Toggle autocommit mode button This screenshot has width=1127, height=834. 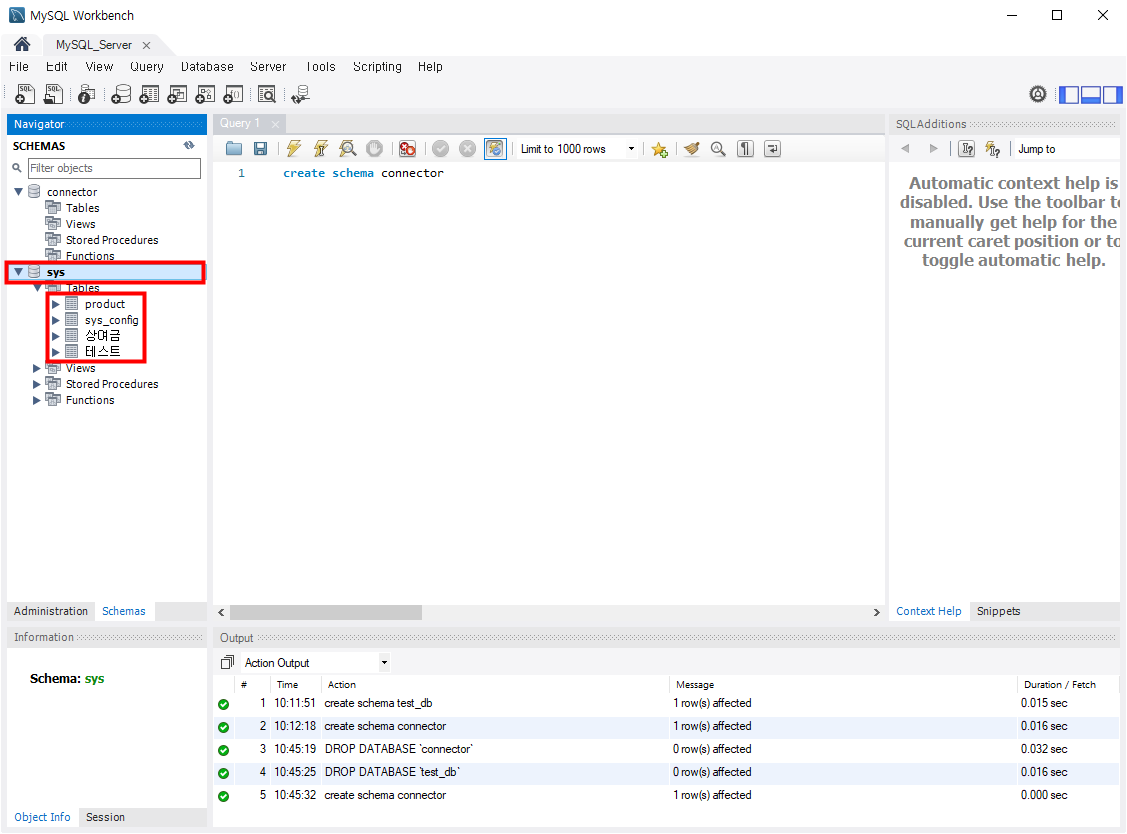(x=495, y=149)
